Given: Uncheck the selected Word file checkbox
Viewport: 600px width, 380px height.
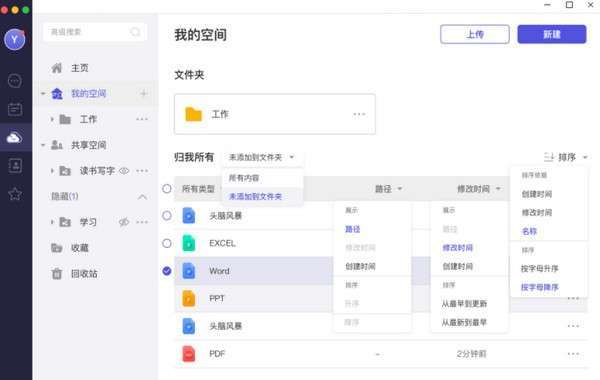Looking at the screenshot, I should 167,271.
